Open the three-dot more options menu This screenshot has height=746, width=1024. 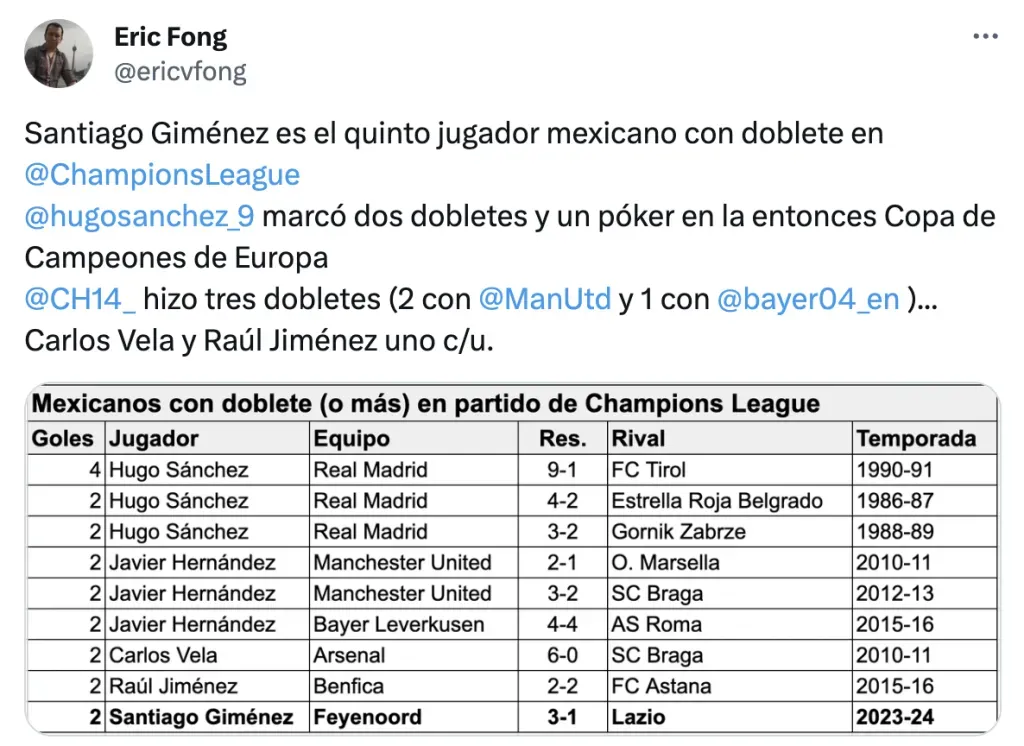tap(985, 37)
